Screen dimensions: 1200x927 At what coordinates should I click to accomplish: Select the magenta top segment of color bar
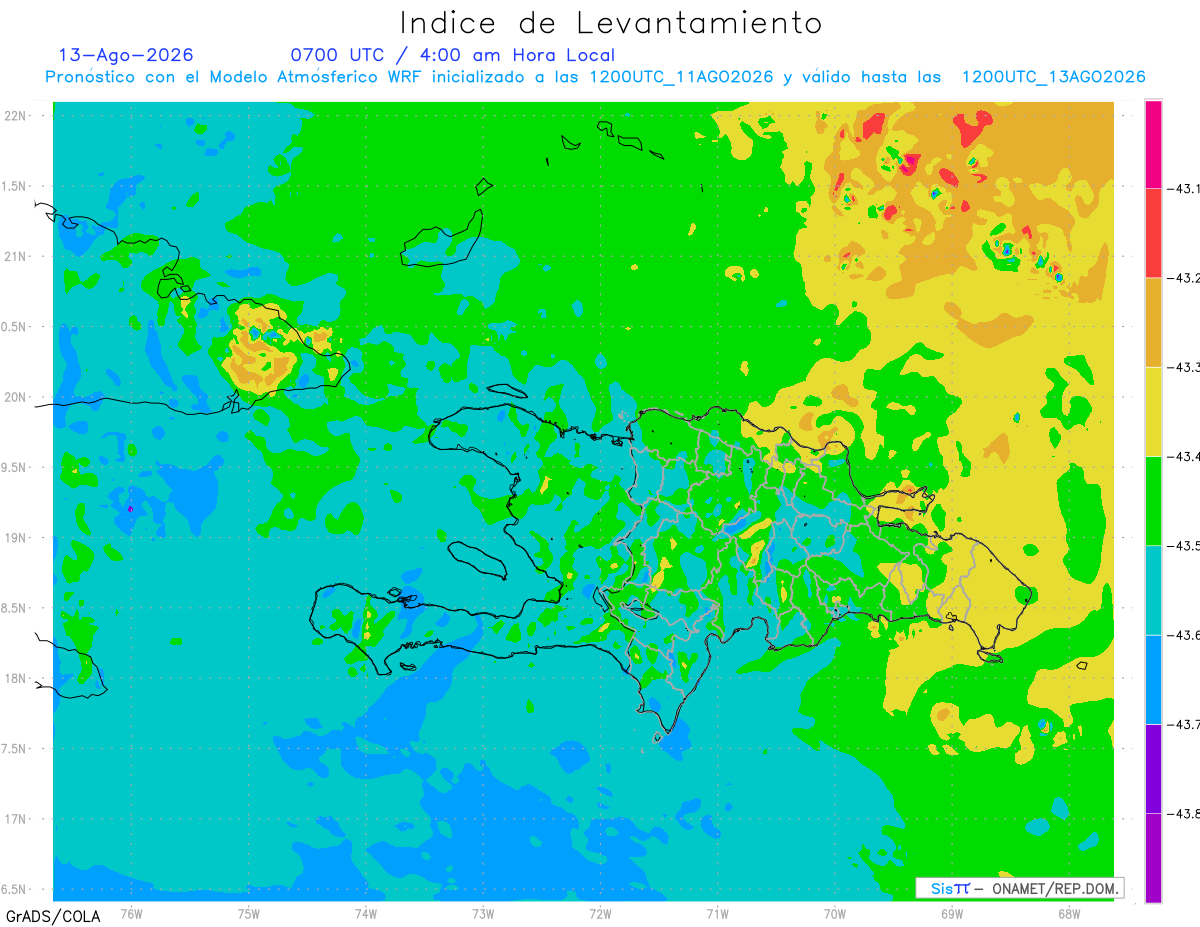click(1153, 144)
